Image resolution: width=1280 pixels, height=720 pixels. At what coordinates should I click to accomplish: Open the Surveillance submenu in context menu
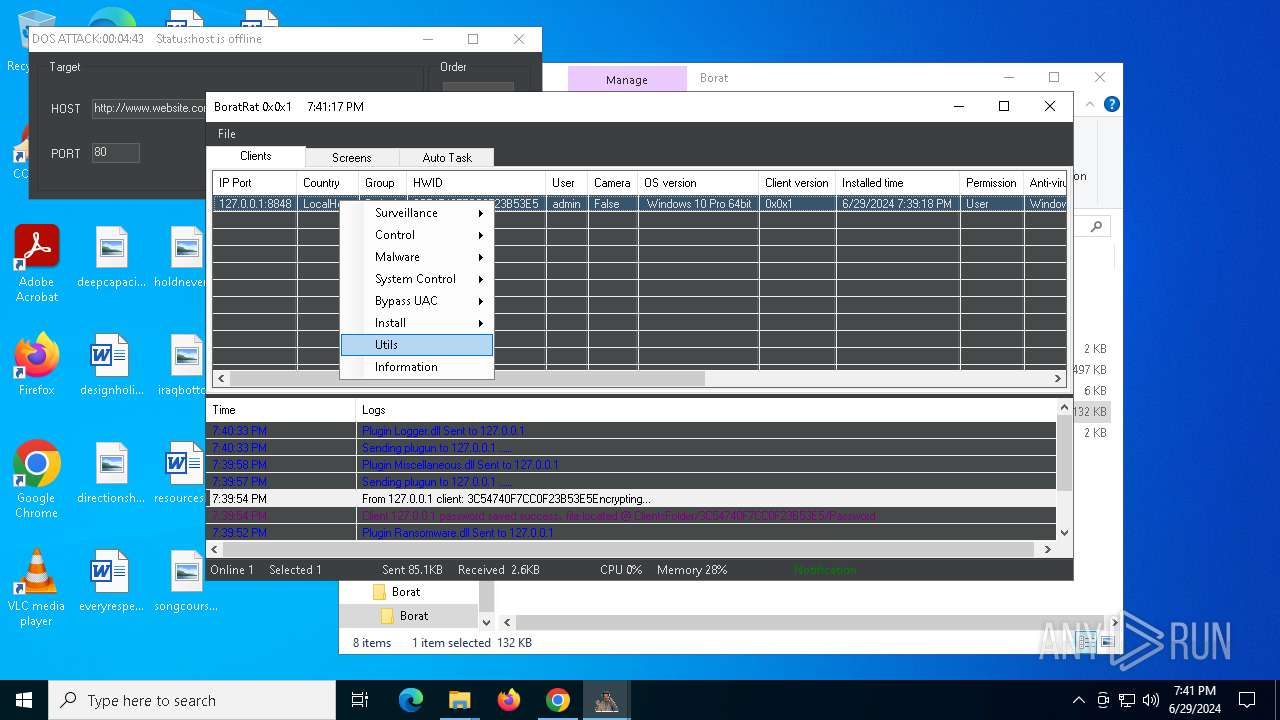point(417,213)
